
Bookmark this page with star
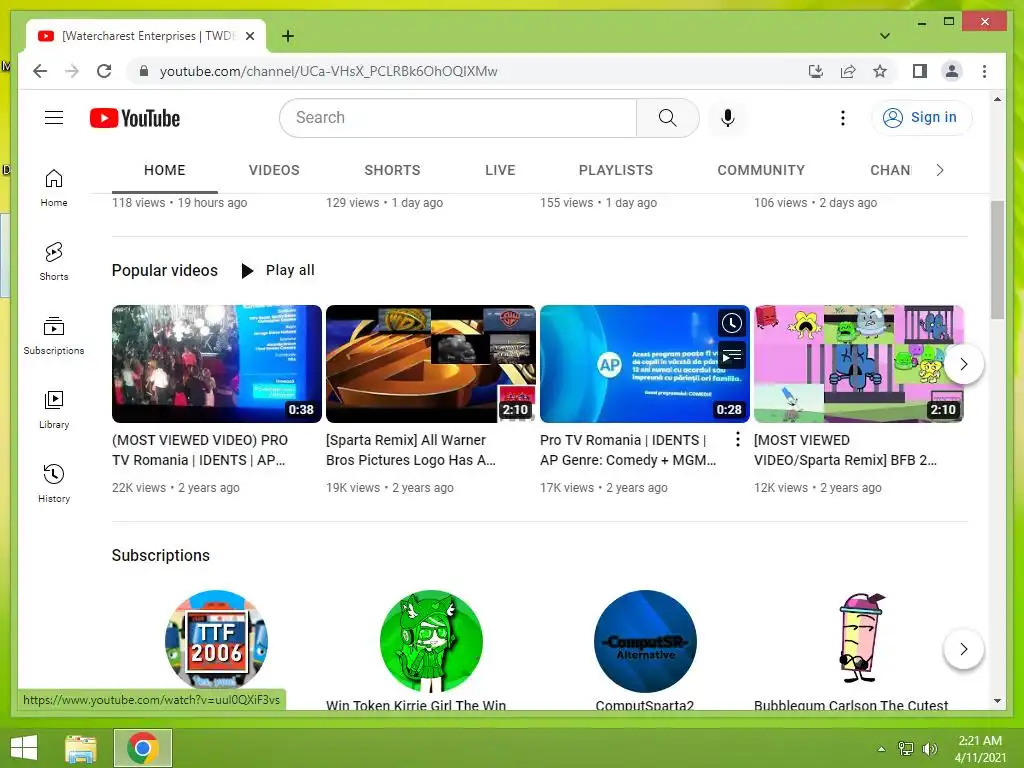click(880, 71)
